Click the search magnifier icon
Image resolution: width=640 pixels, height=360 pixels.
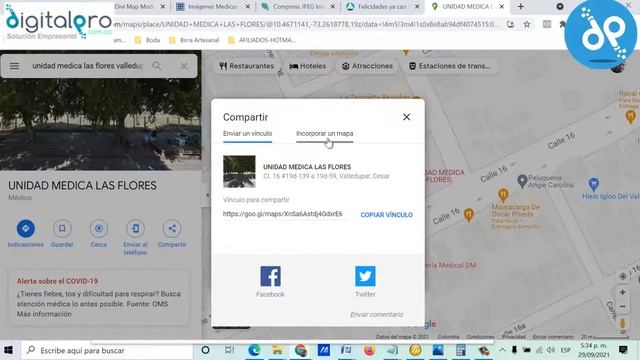(x=157, y=66)
